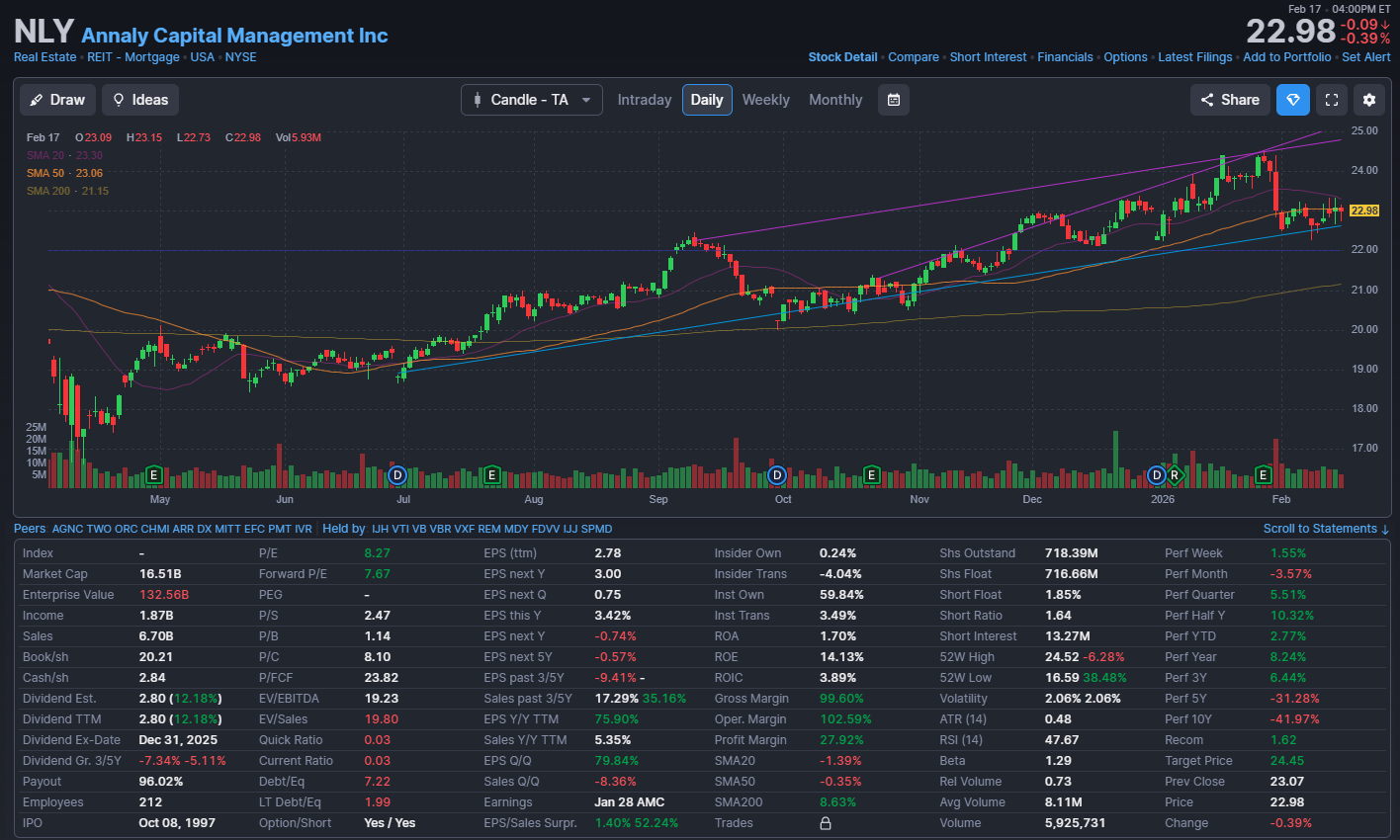Image resolution: width=1400 pixels, height=840 pixels.
Task: Click the Earnings date Jan 28 AMC
Action: [x=630, y=802]
